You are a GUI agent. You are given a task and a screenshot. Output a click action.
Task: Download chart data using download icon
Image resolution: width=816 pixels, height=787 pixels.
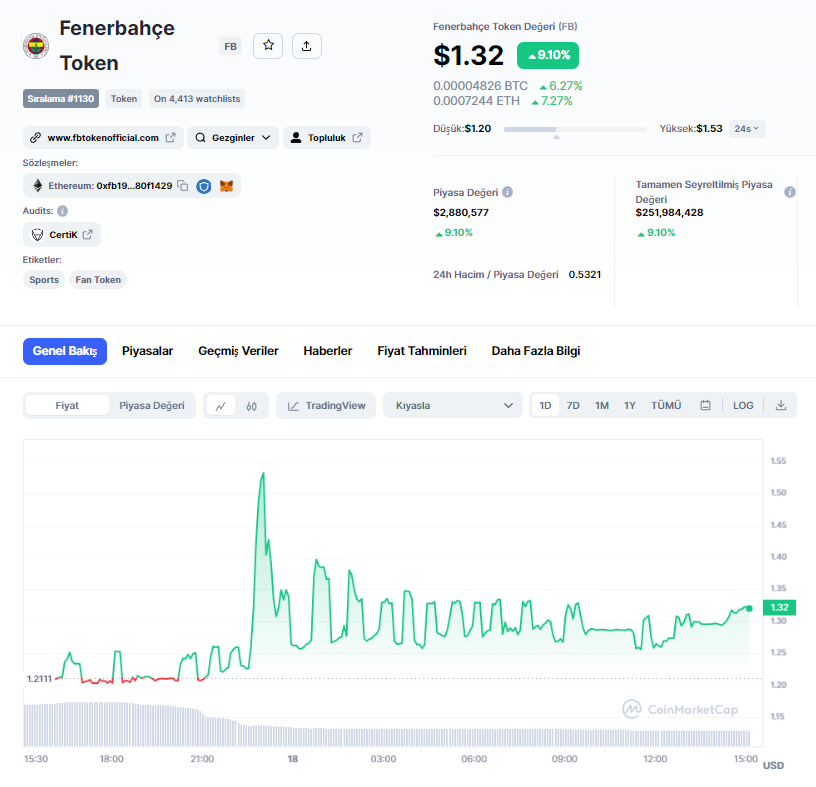coord(781,405)
